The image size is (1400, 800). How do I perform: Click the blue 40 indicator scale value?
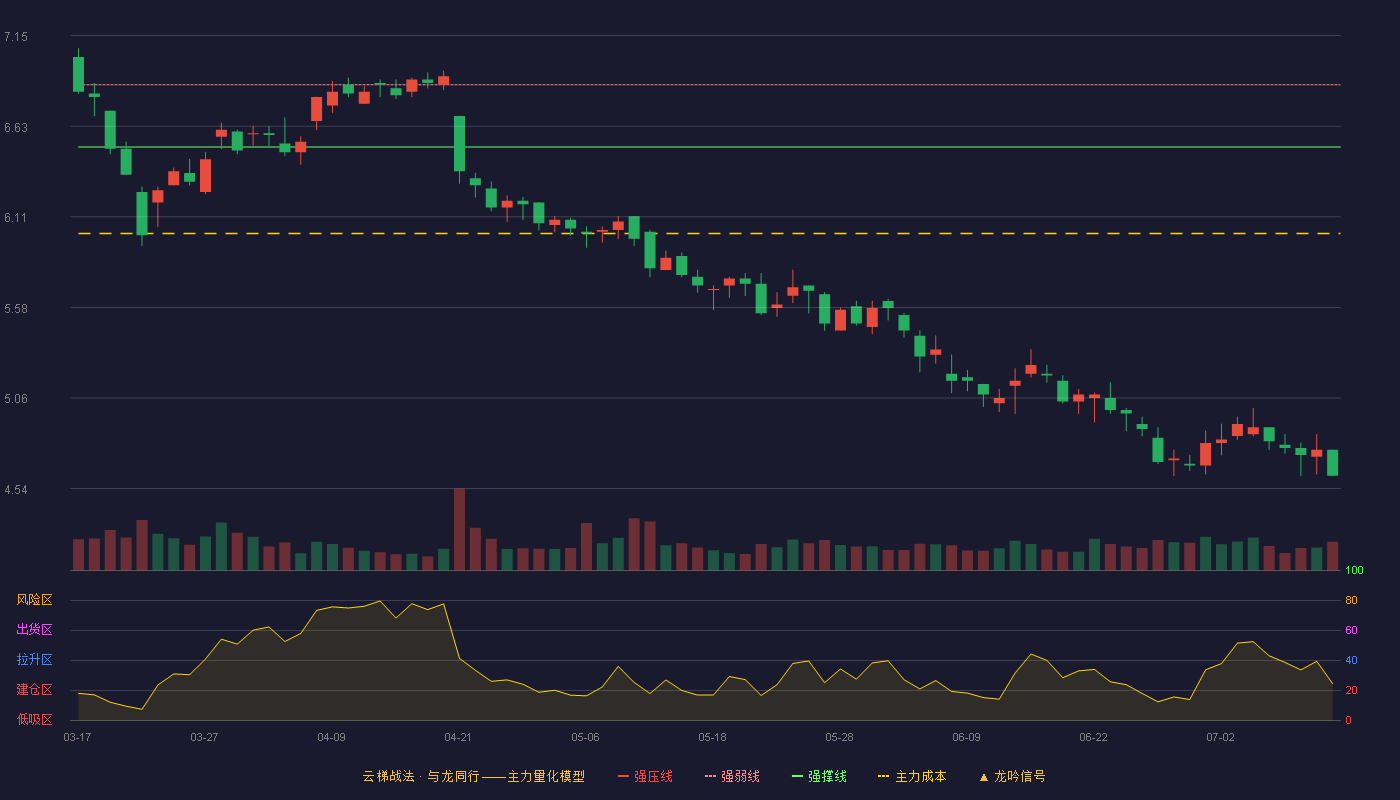tap(1351, 660)
